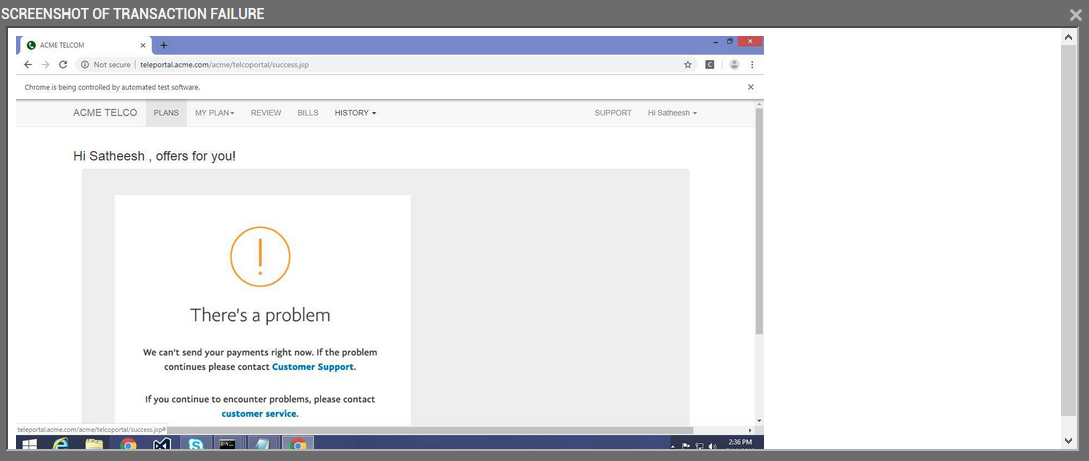Open File Explorer from taskbar

click(x=94, y=444)
